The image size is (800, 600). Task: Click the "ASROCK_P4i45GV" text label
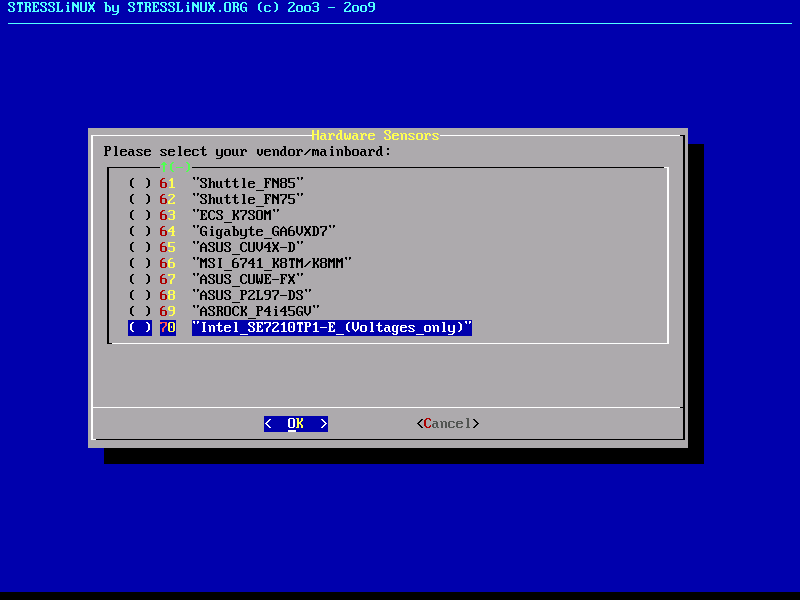(256, 311)
